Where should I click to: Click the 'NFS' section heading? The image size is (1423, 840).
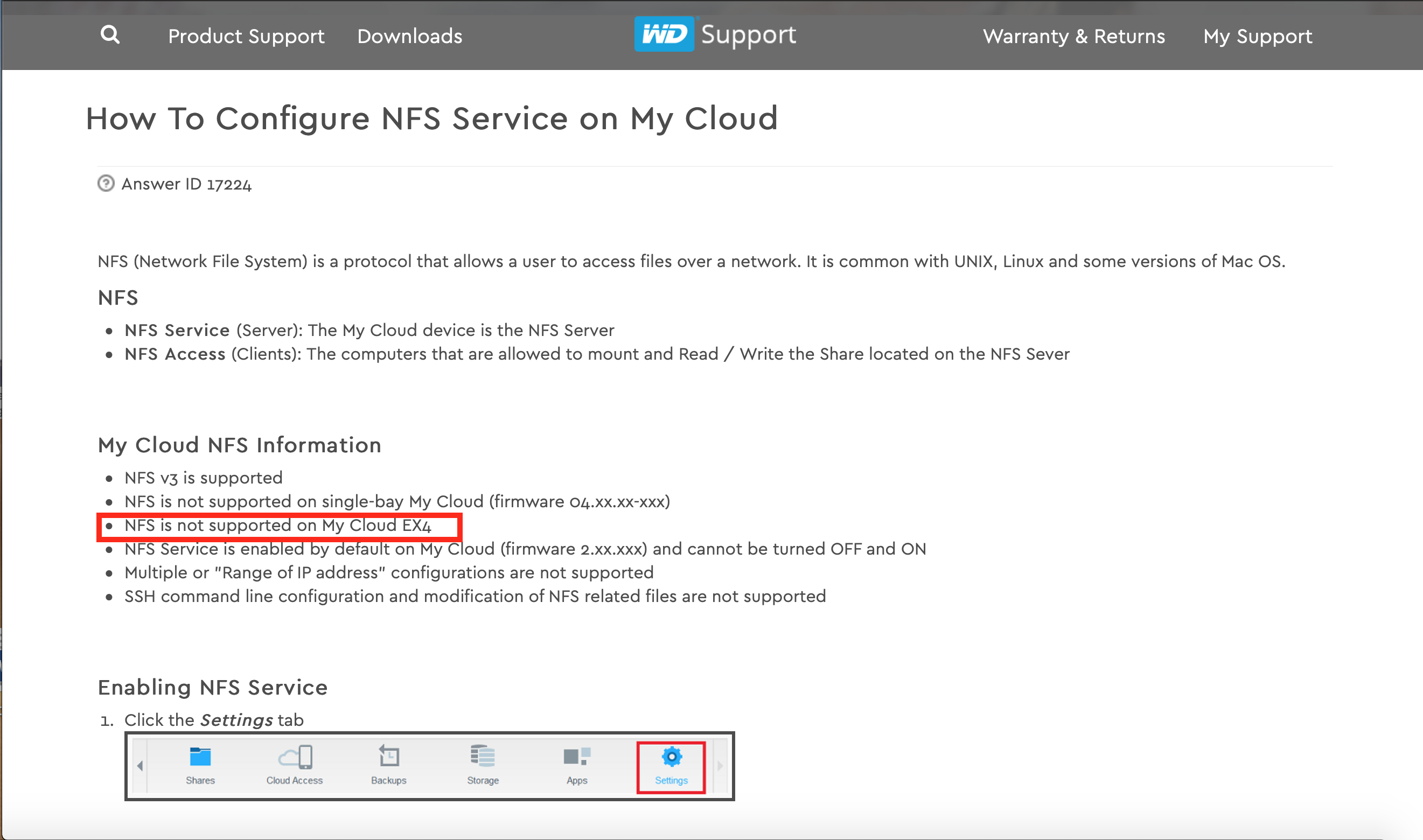pos(118,298)
